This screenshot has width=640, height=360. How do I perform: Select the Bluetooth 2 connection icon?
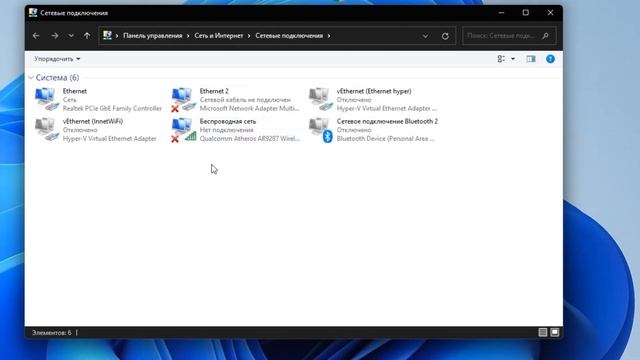(x=321, y=130)
